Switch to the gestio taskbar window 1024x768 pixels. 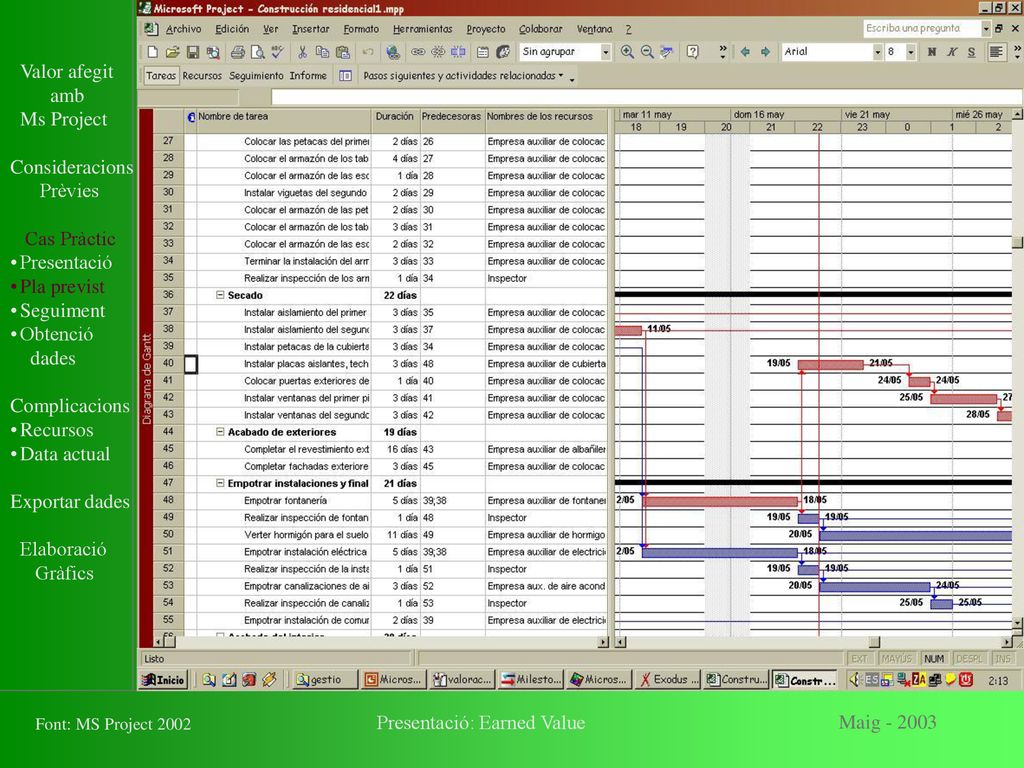[x=325, y=679]
